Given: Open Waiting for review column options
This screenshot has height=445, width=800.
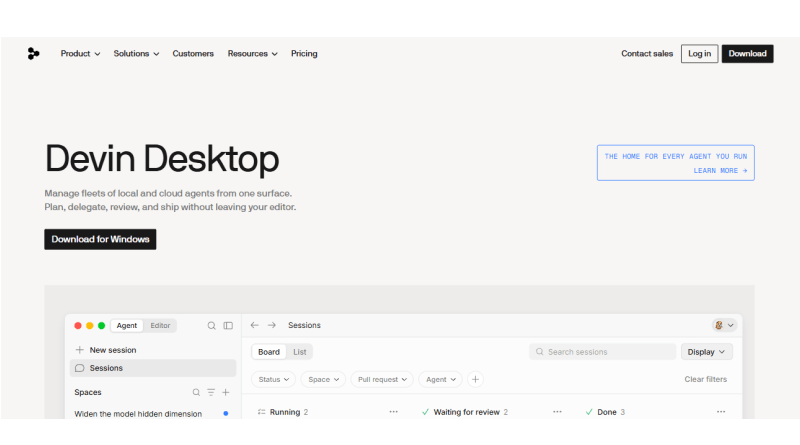Looking at the screenshot, I should click(557, 412).
